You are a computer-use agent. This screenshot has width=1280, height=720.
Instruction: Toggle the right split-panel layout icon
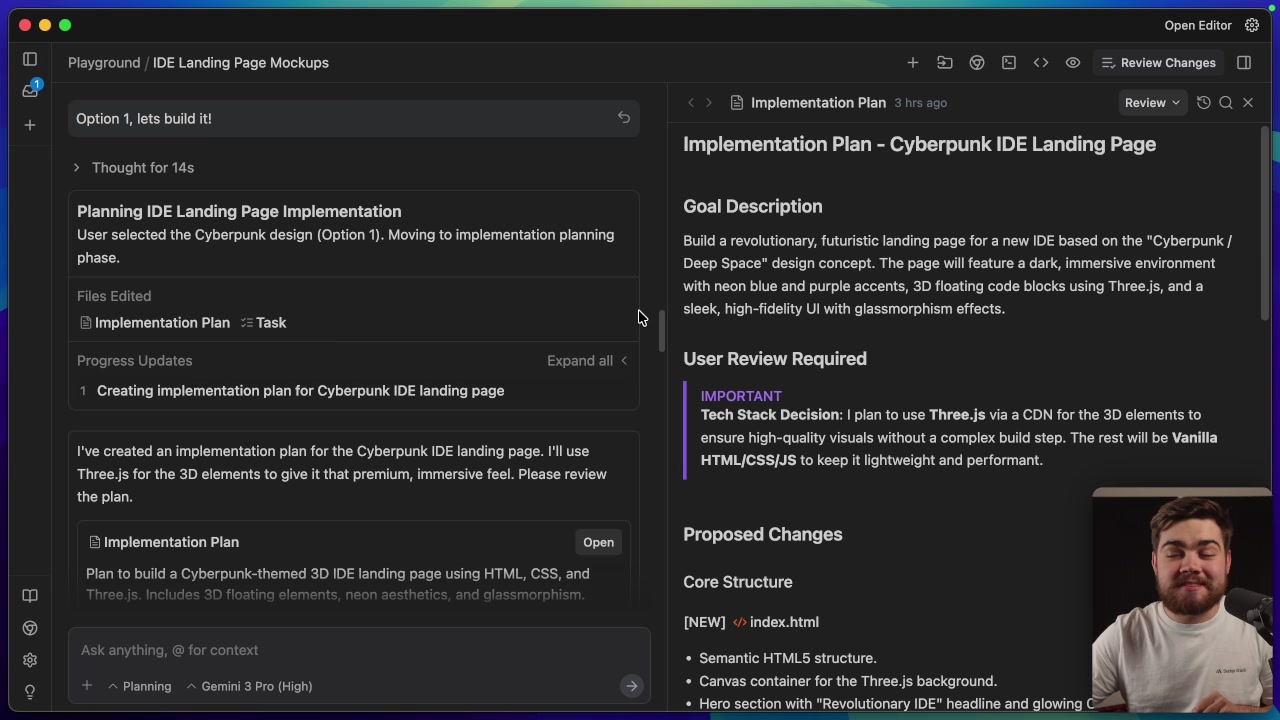[1245, 62]
